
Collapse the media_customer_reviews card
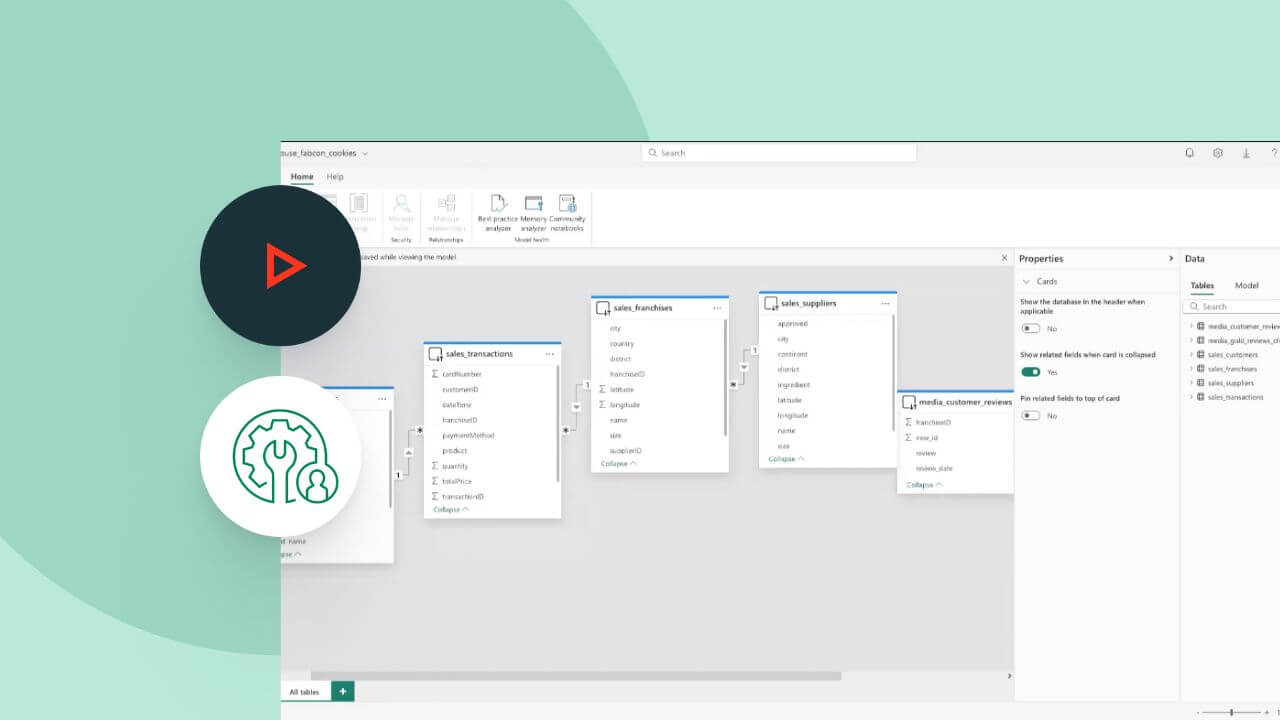click(x=925, y=485)
